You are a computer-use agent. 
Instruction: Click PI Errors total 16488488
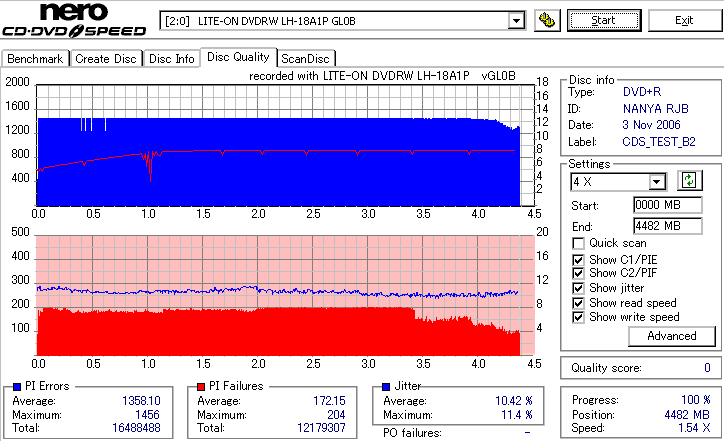[136, 428]
